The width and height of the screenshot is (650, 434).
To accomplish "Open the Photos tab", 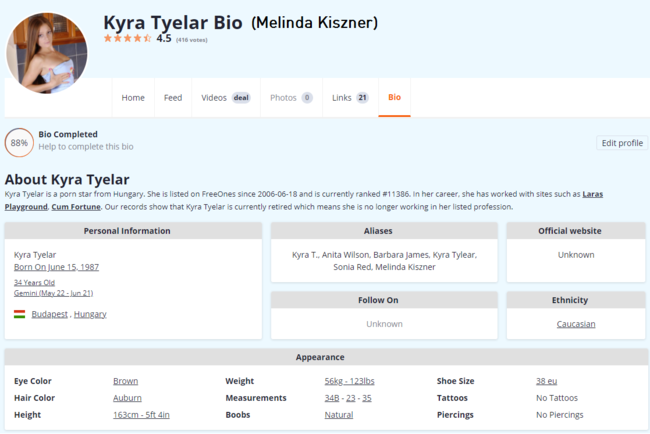I will tap(291, 98).
